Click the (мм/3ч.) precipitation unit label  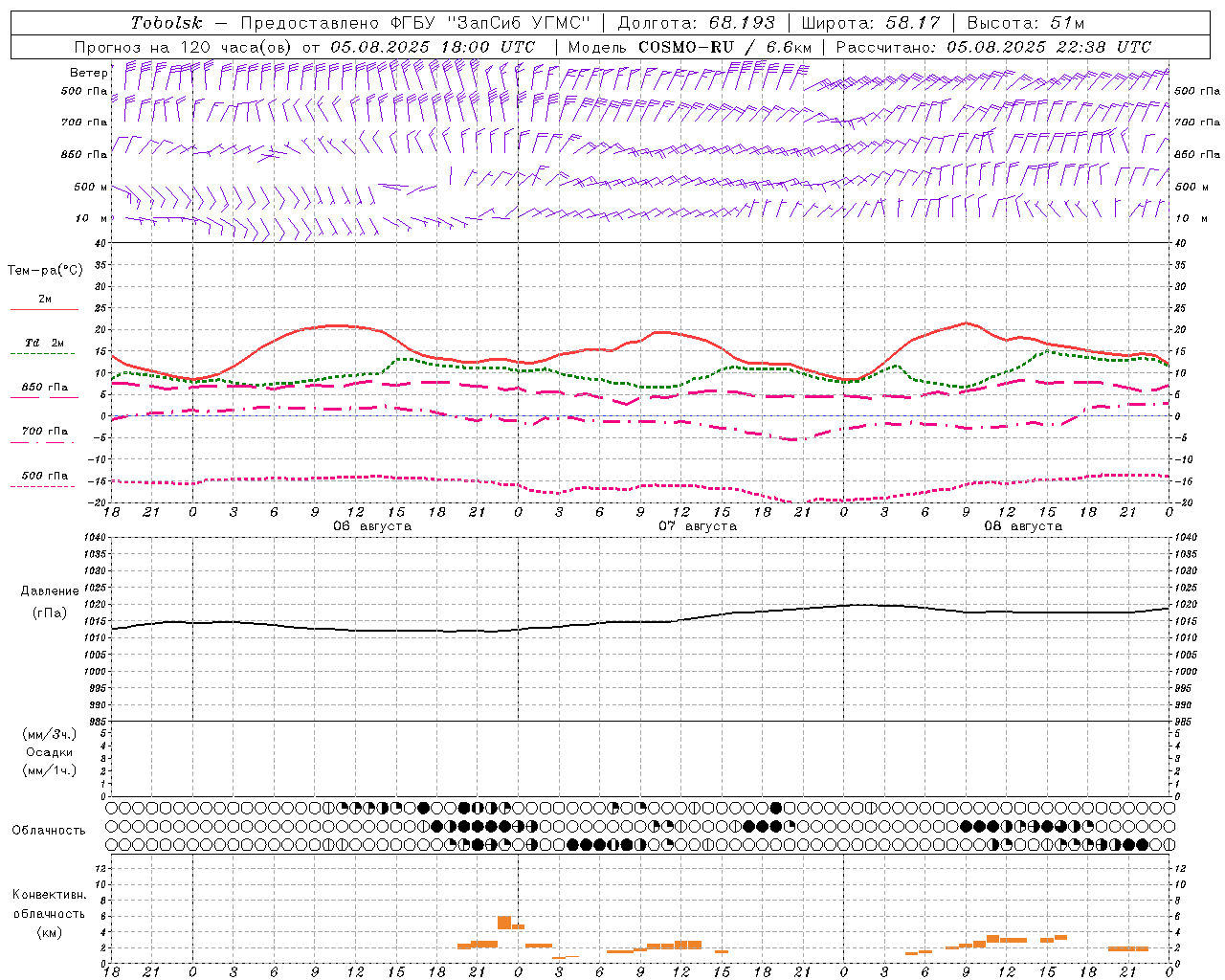50,734
